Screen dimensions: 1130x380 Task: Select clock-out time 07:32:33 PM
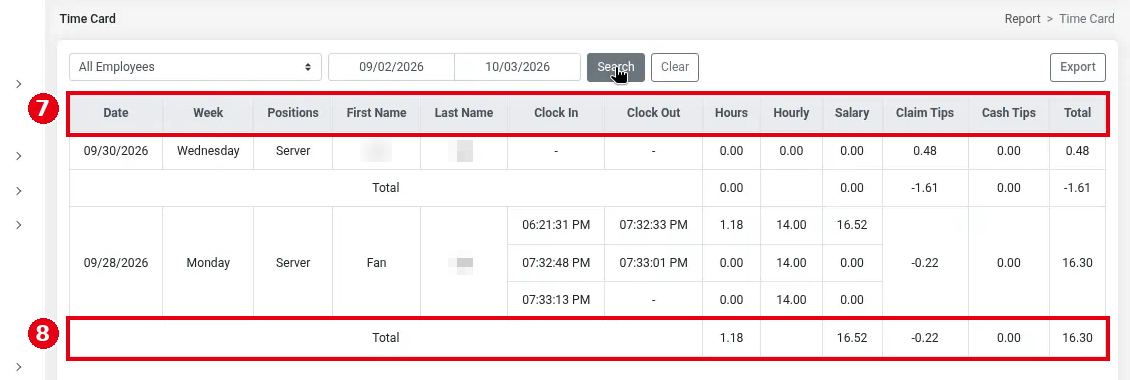click(x=654, y=225)
